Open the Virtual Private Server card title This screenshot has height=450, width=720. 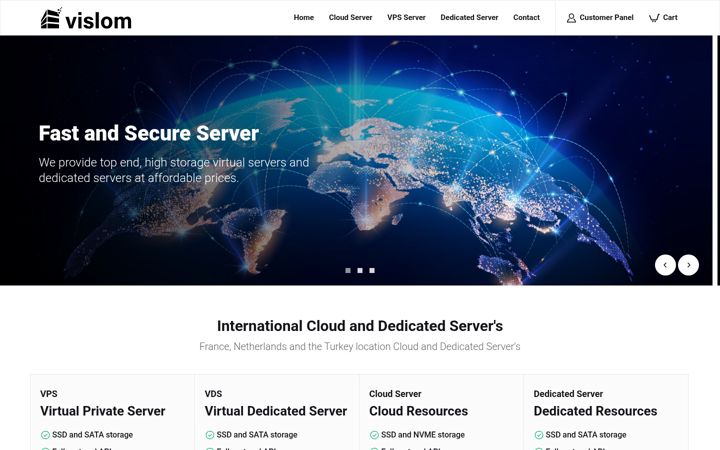[x=102, y=411]
